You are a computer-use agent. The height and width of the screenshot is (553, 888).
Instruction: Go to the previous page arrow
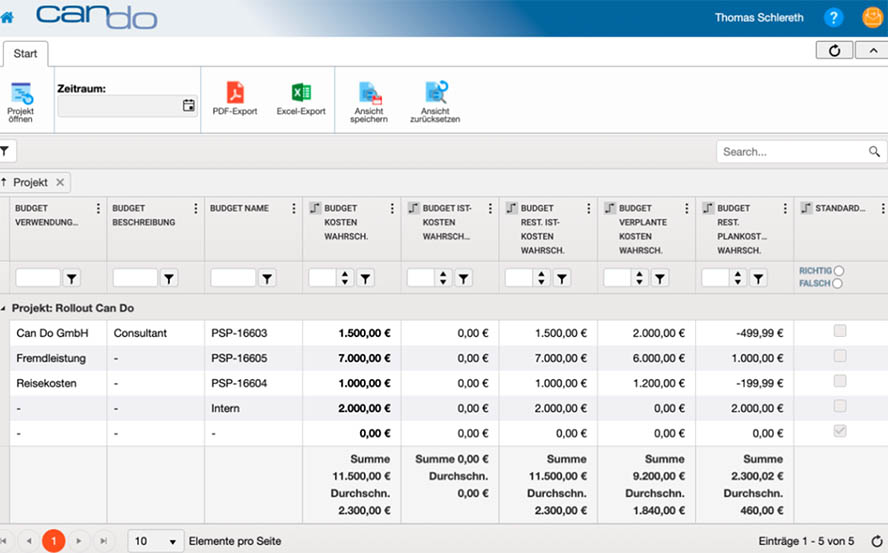[29, 541]
